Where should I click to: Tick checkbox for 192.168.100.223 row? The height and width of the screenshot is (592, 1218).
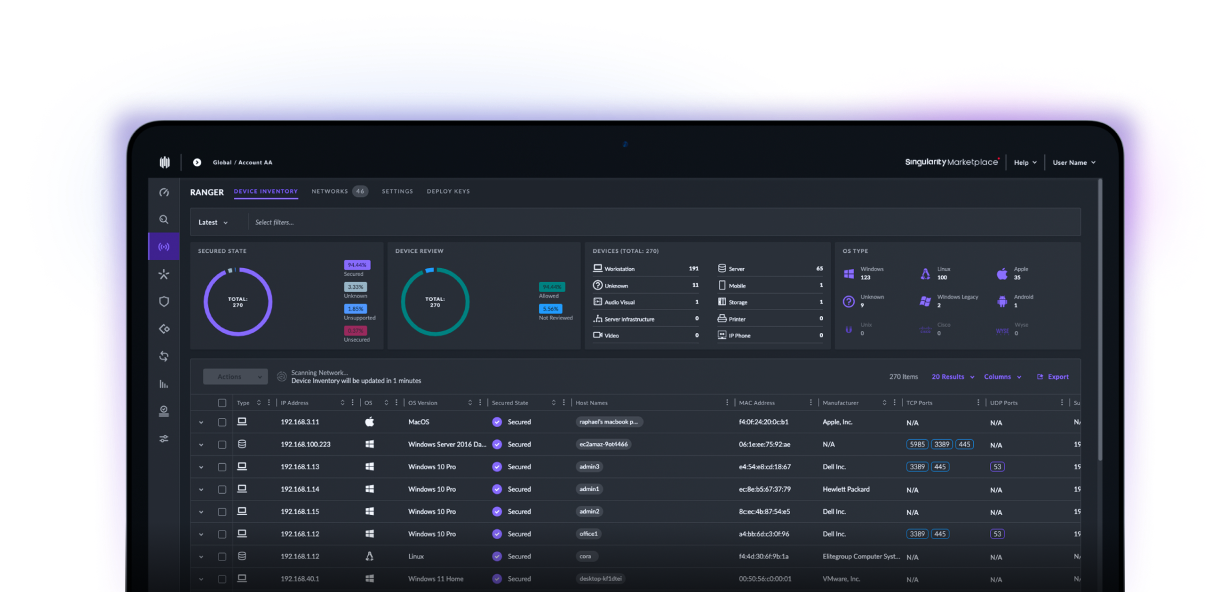point(222,444)
